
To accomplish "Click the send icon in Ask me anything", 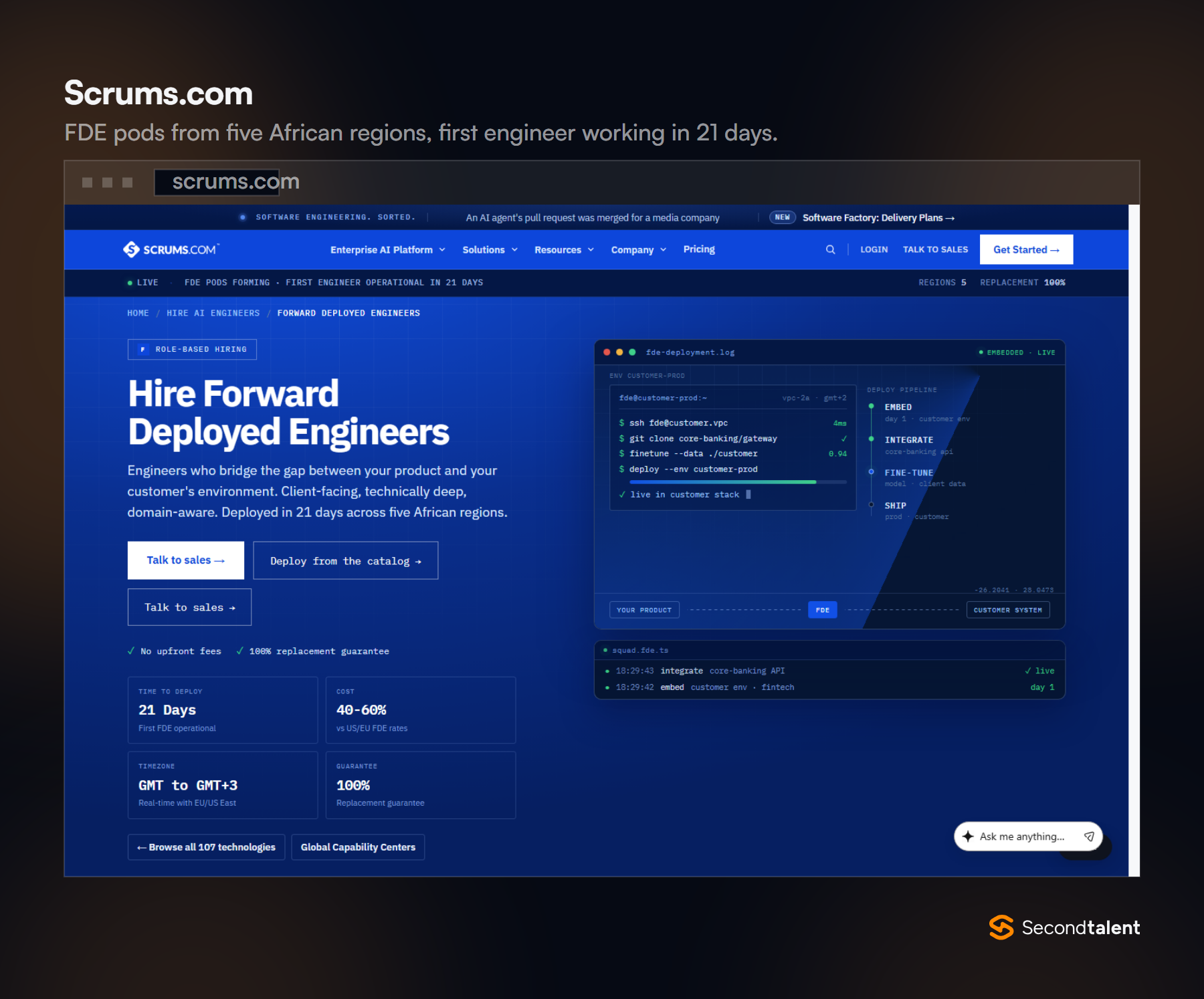I will coord(1089,837).
